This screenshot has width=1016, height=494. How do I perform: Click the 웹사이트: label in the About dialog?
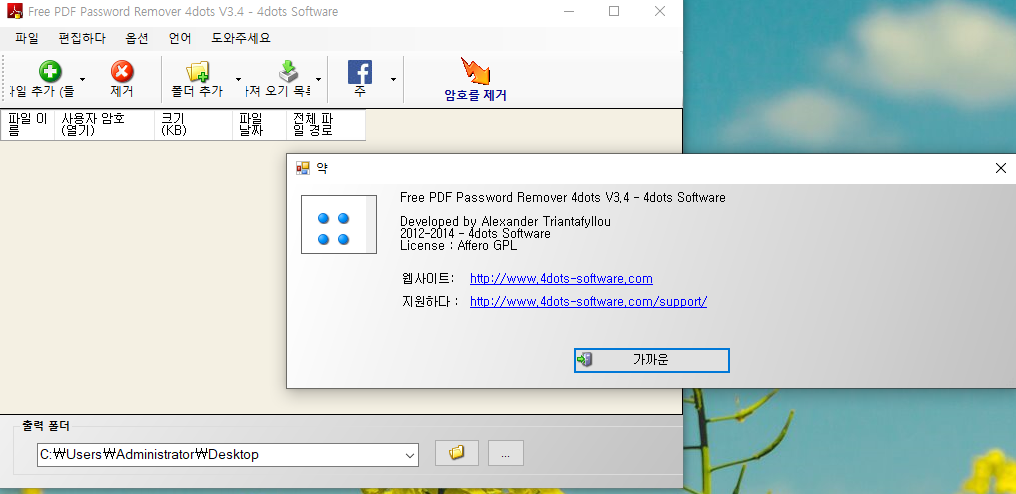point(429,279)
